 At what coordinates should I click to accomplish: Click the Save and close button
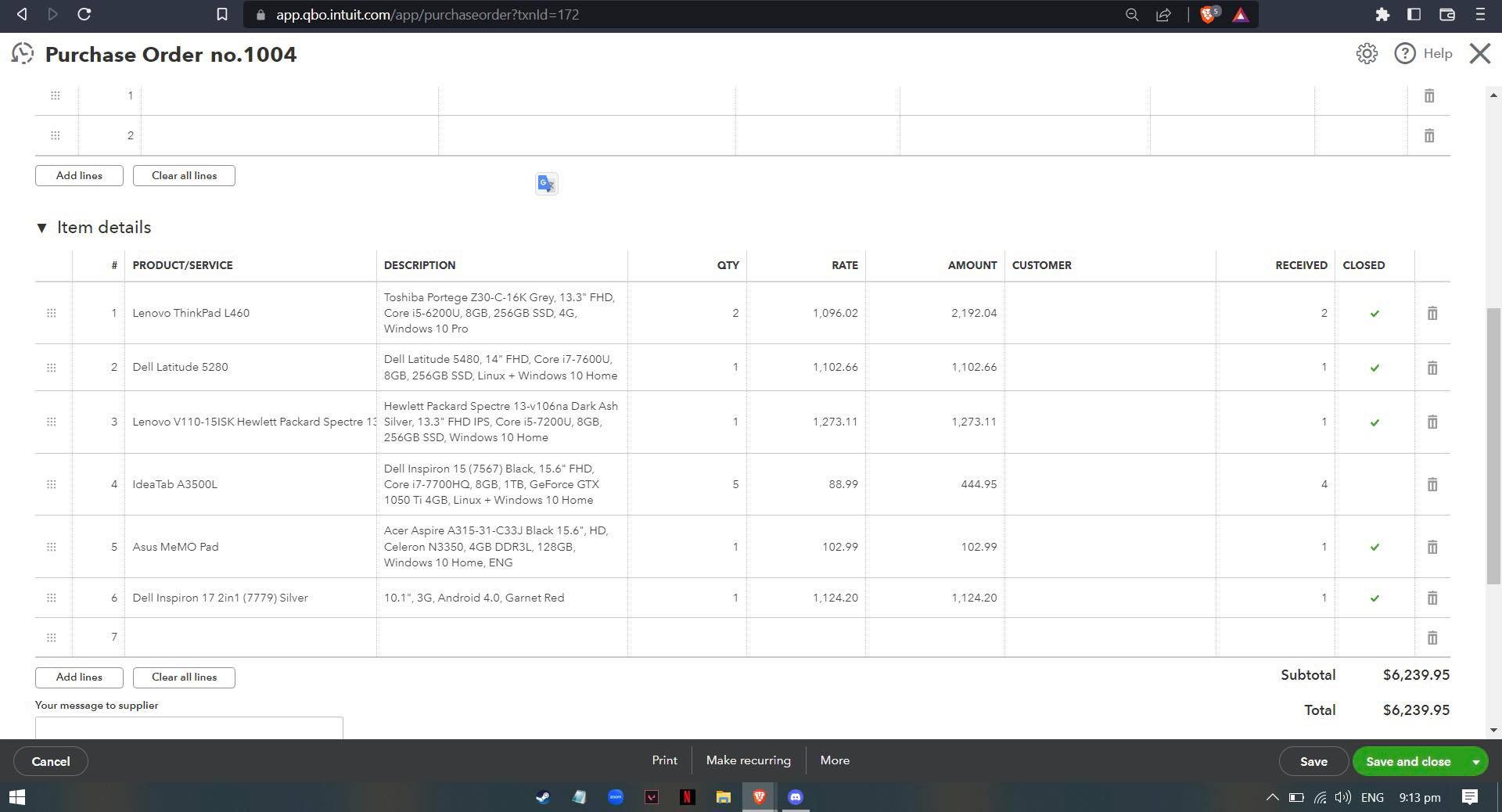[1408, 761]
